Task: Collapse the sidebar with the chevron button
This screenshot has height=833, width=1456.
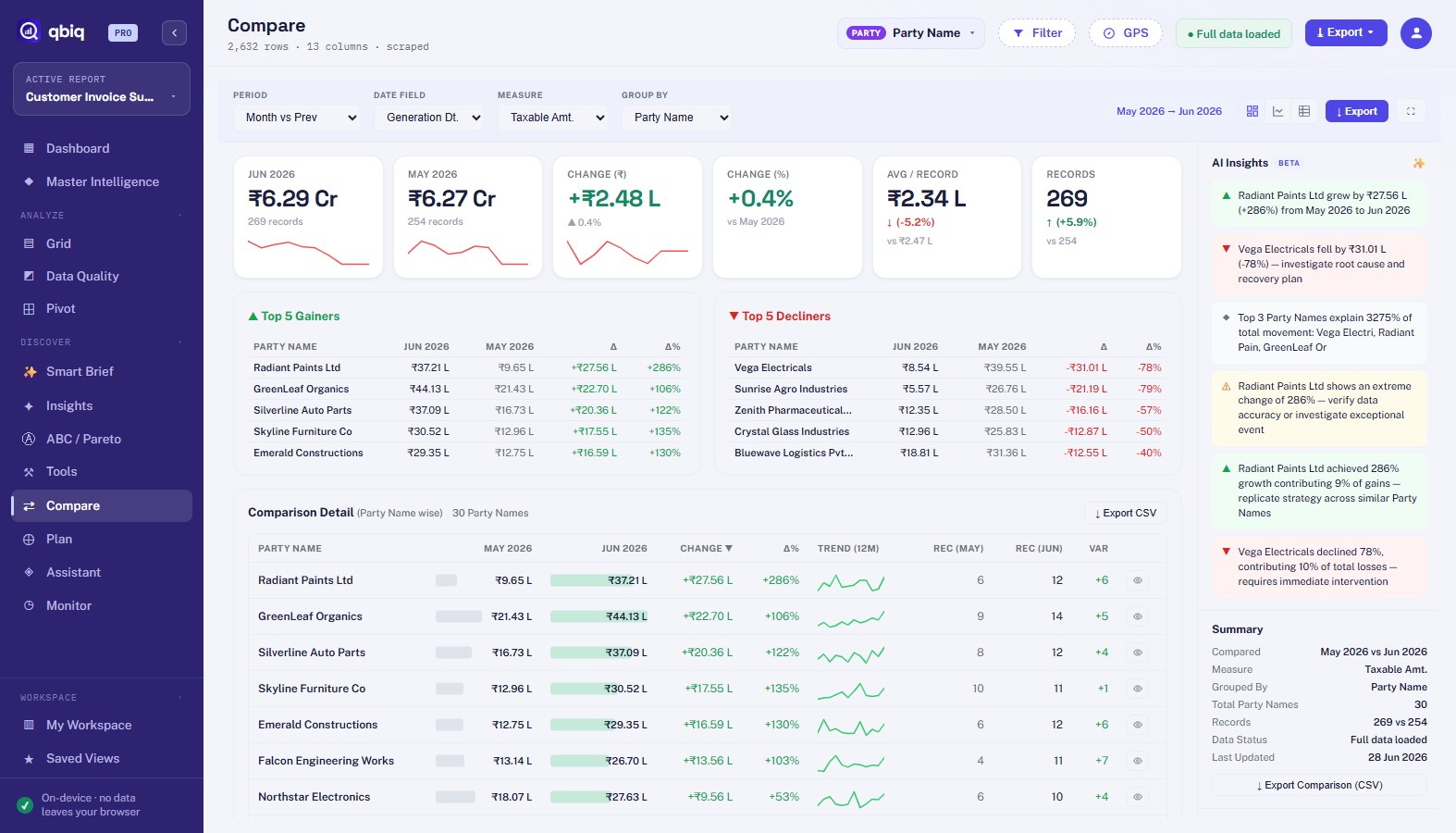Action: [174, 32]
